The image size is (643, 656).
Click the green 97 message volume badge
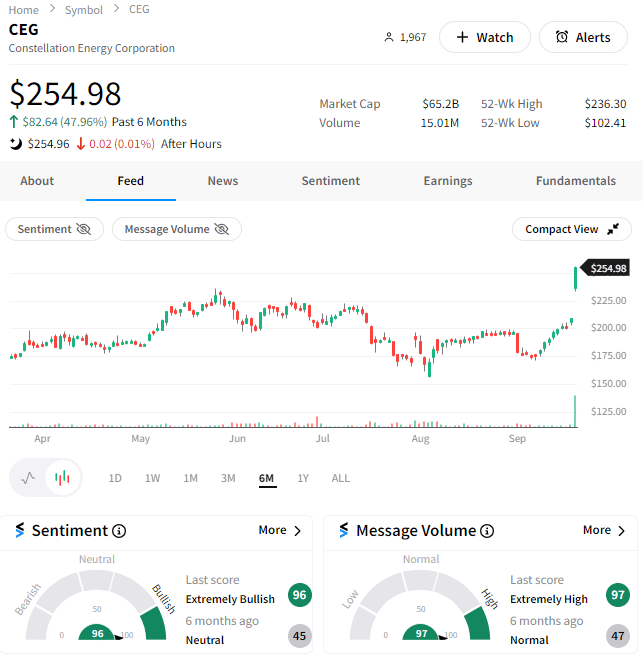[x=617, y=594]
